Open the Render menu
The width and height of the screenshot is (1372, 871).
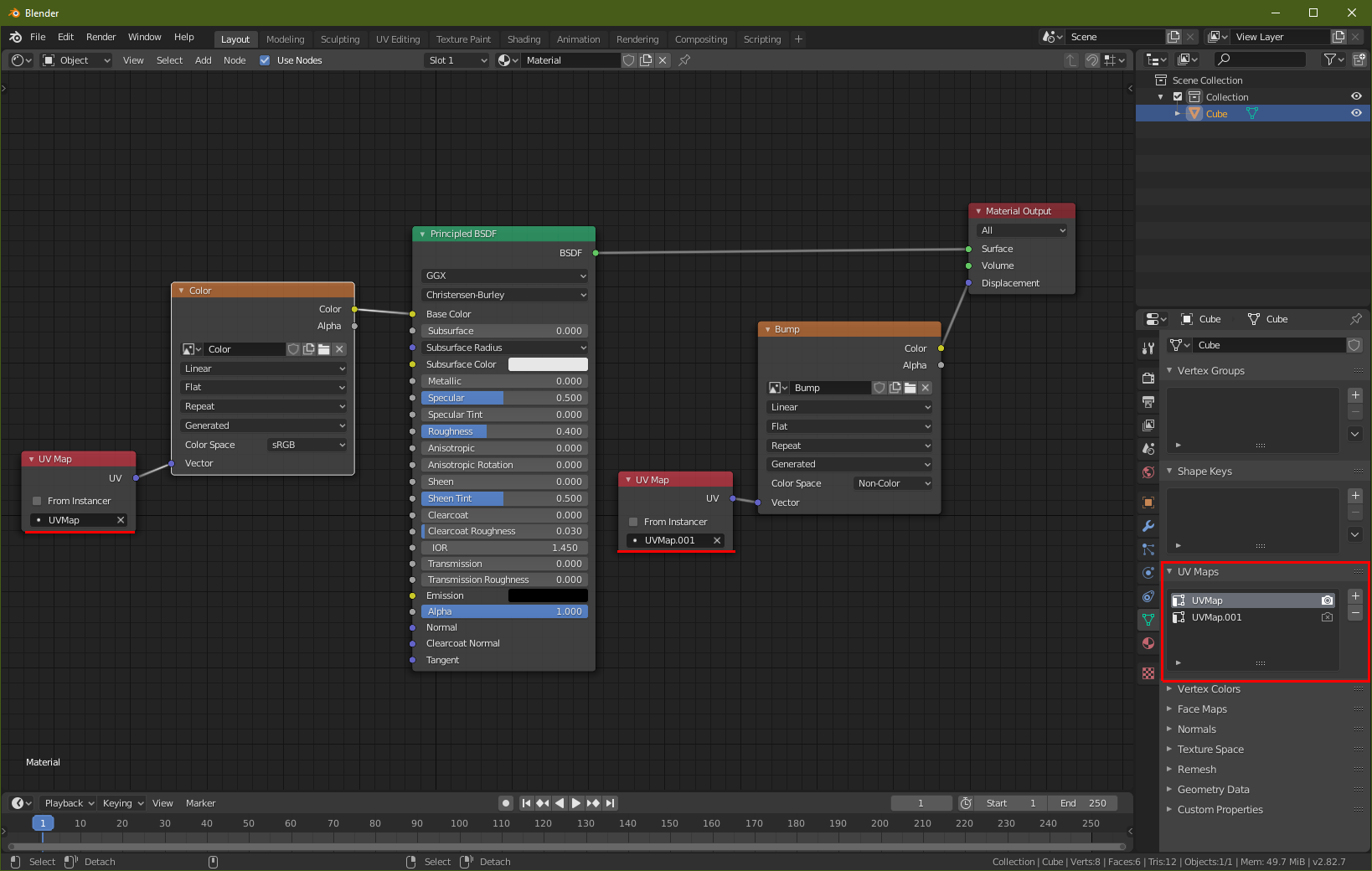(101, 37)
